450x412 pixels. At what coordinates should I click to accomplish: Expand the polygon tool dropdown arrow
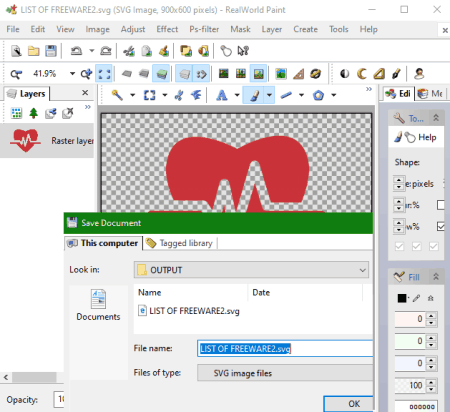tap(333, 95)
